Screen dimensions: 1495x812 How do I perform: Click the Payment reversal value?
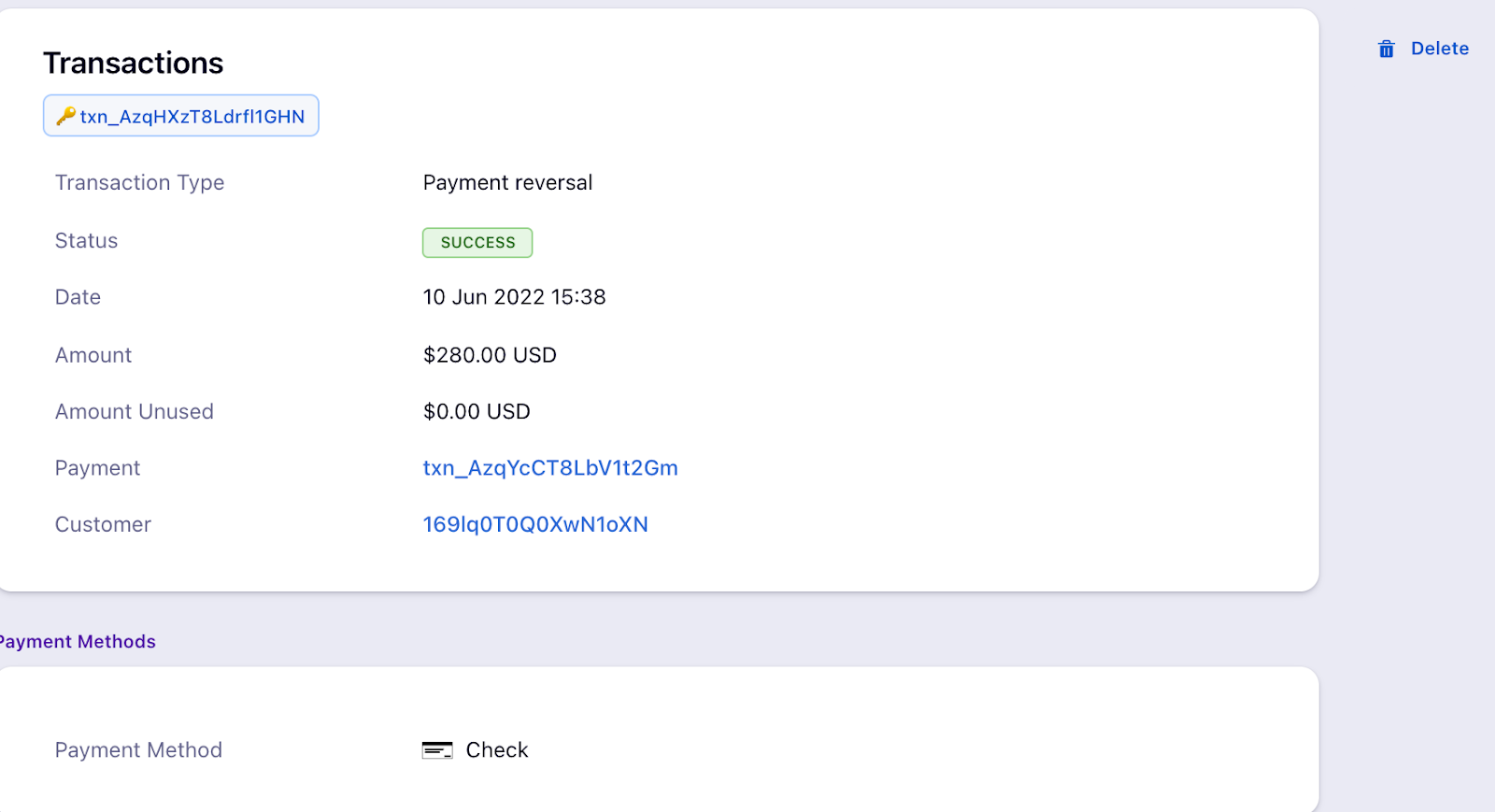[507, 183]
